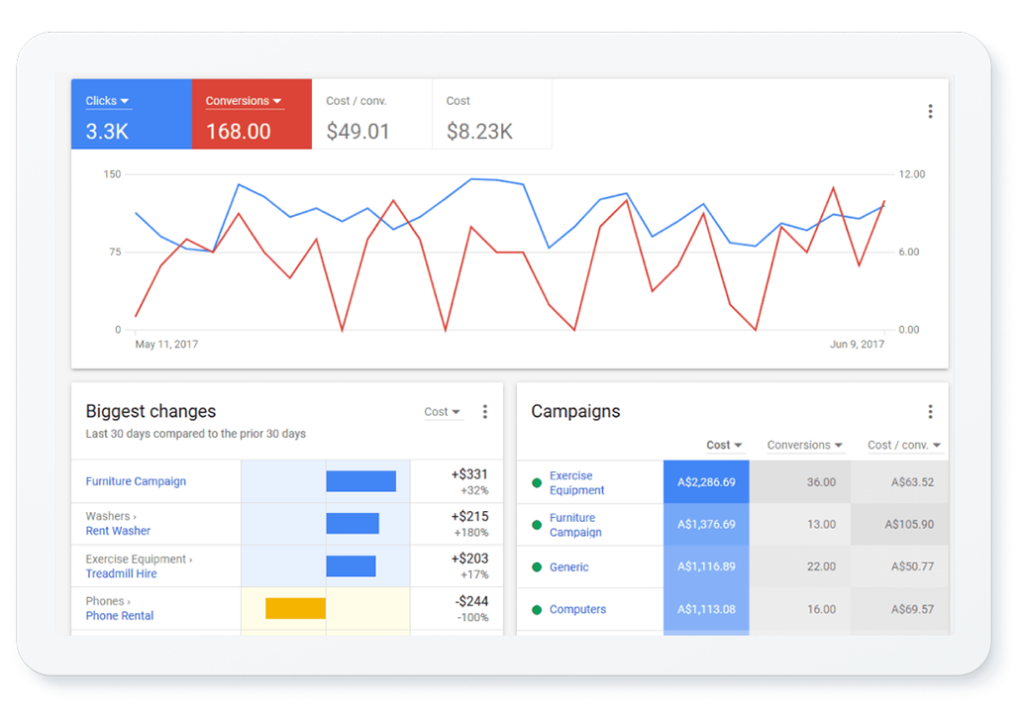Open the Cost / conv. column dropdown

904,445
